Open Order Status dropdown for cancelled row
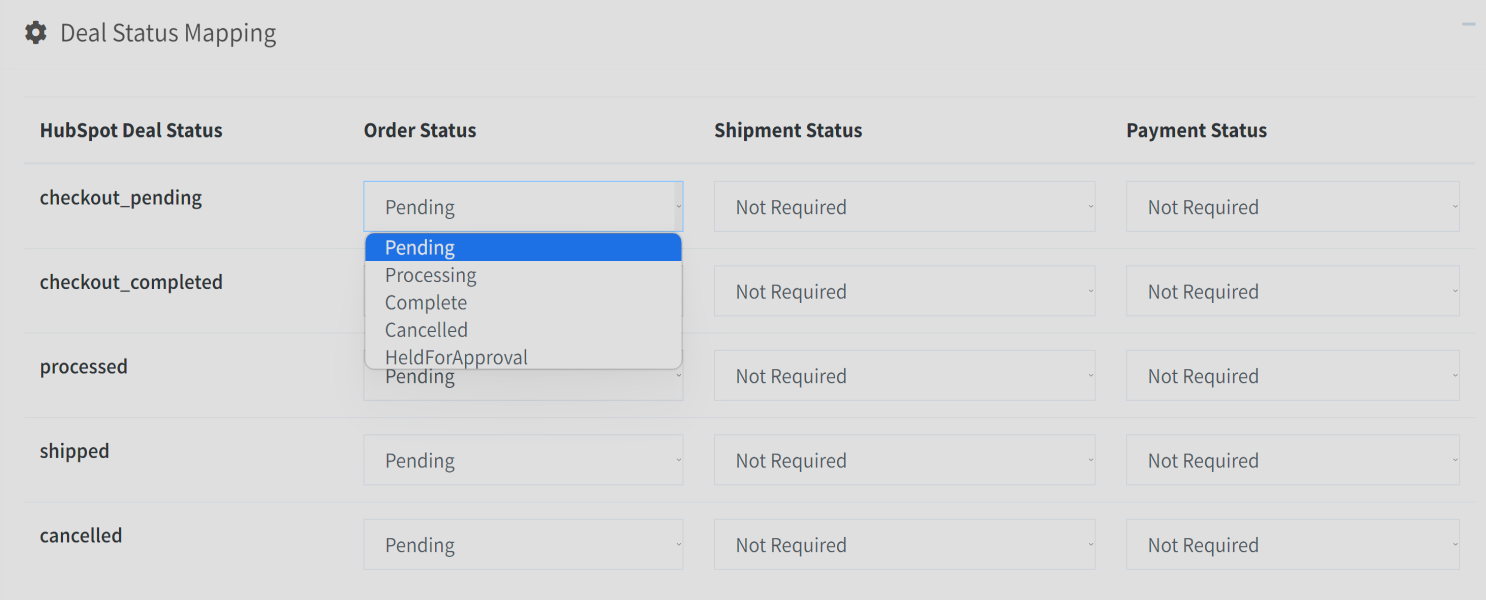This screenshot has width=1486, height=600. coord(523,545)
